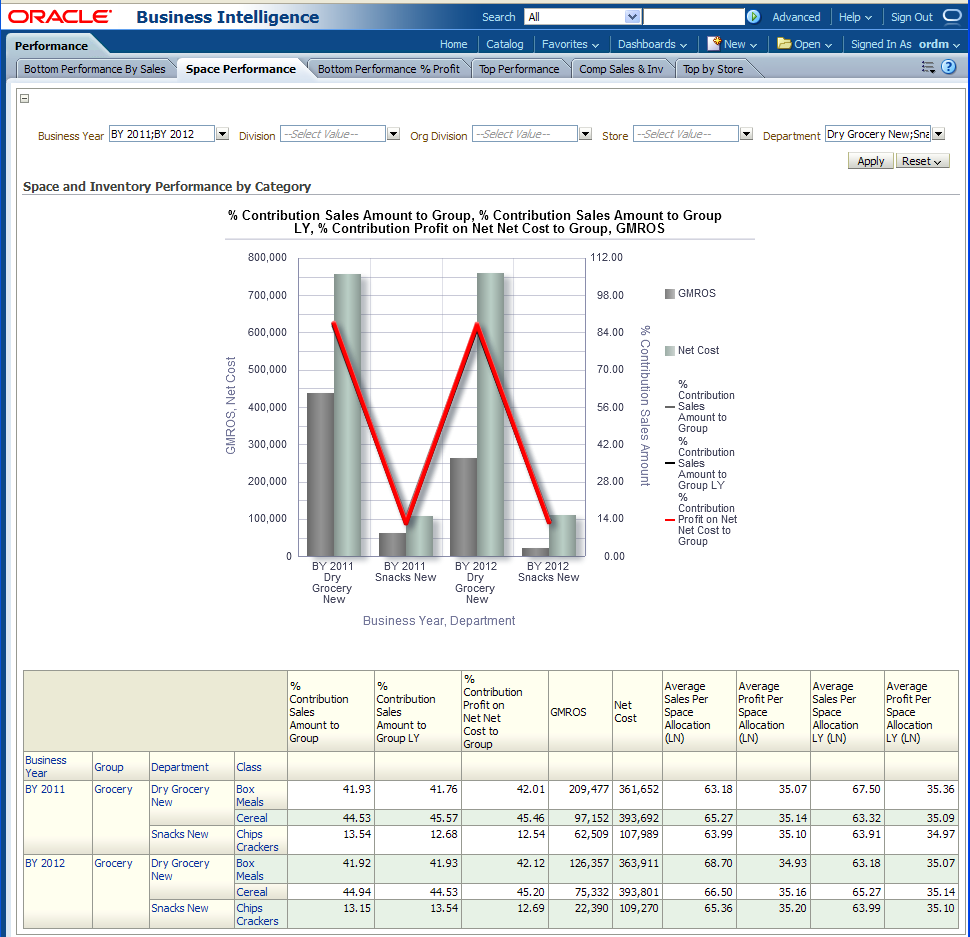Expand the Business Year dropdown arrow
Image resolution: width=970 pixels, height=937 pixels.
[x=222, y=134]
